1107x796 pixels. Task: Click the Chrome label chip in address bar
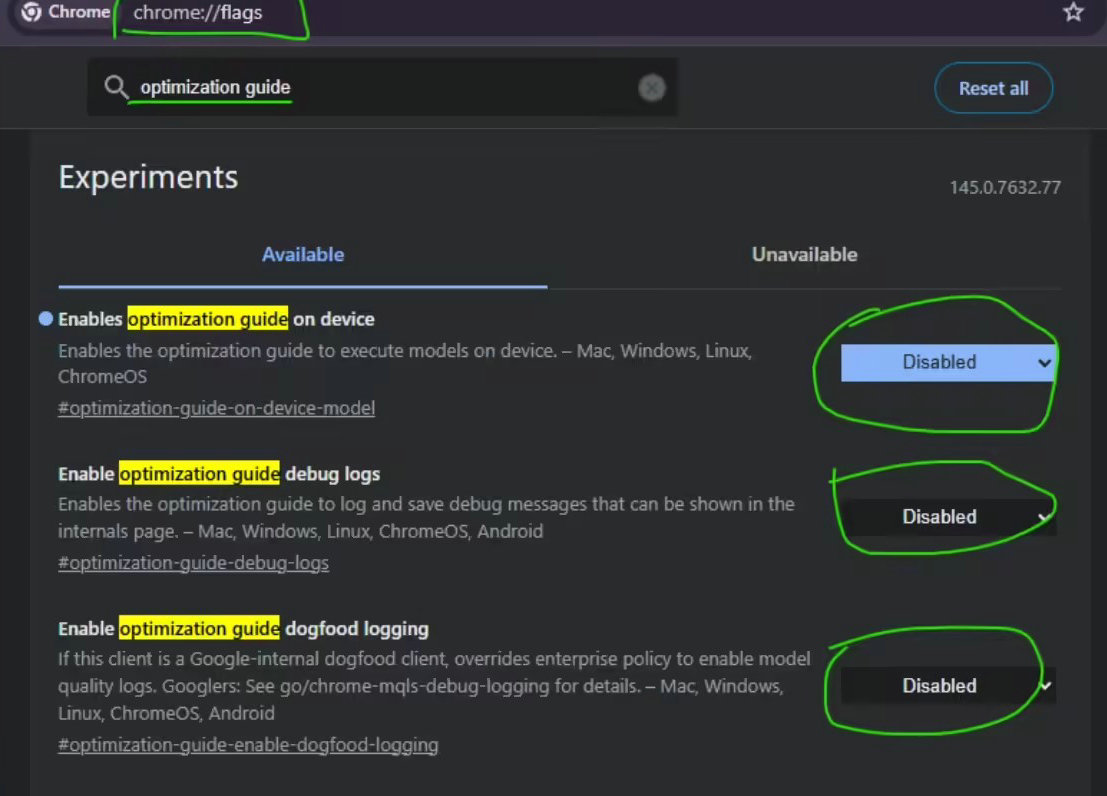pyautogui.click(x=66, y=12)
